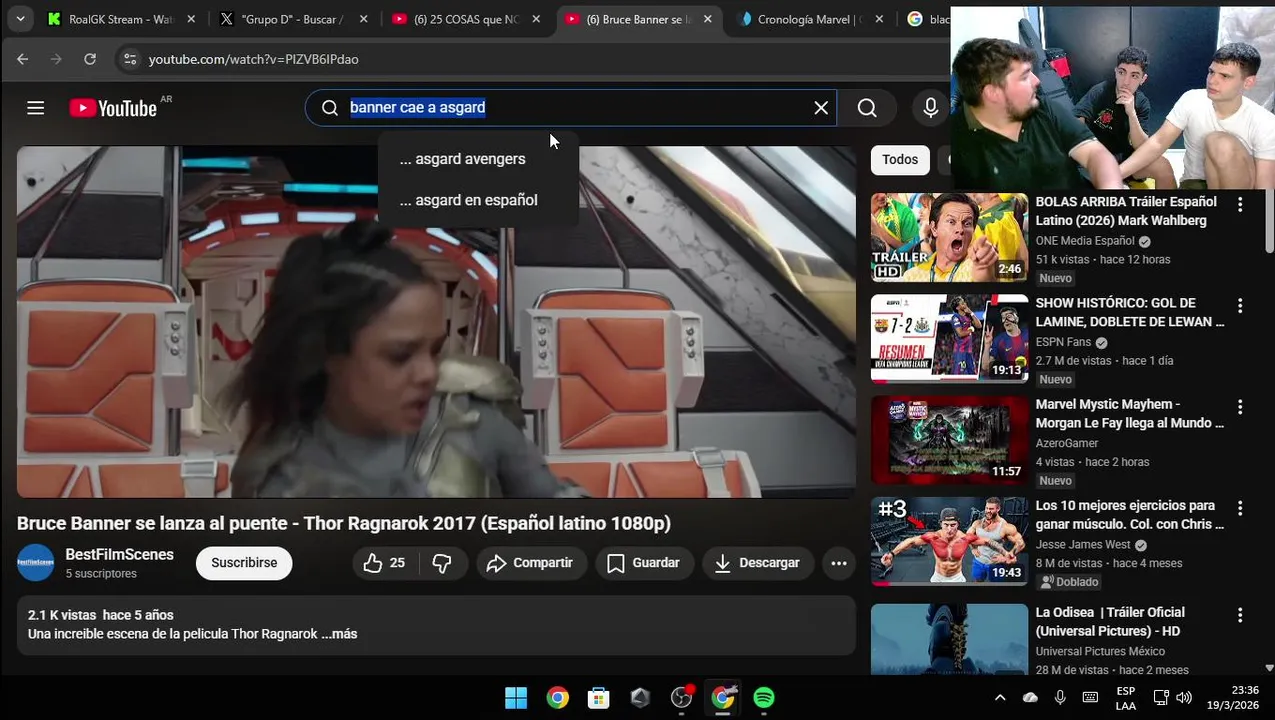Dislike the video with thumbs down
1275x720 pixels.
(x=443, y=563)
